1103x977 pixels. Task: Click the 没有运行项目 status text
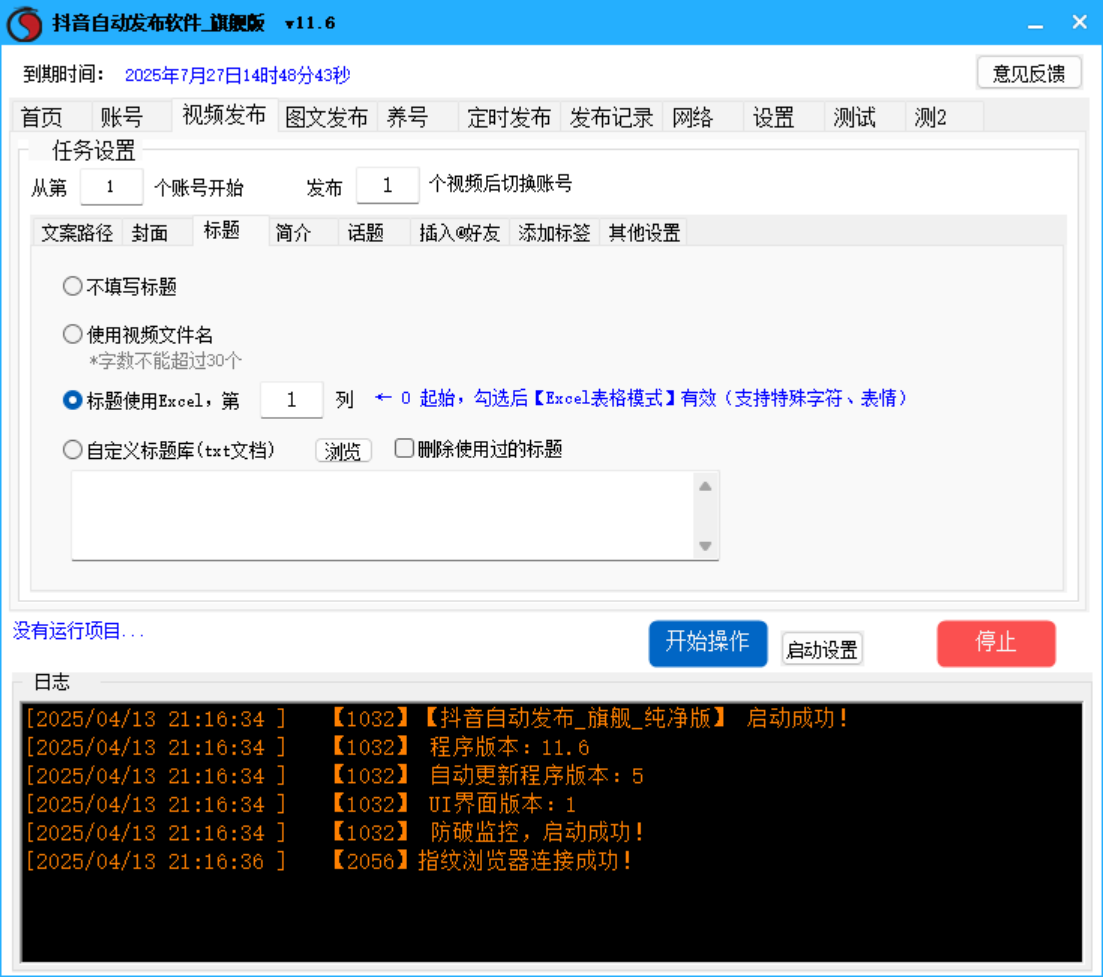click(78, 631)
